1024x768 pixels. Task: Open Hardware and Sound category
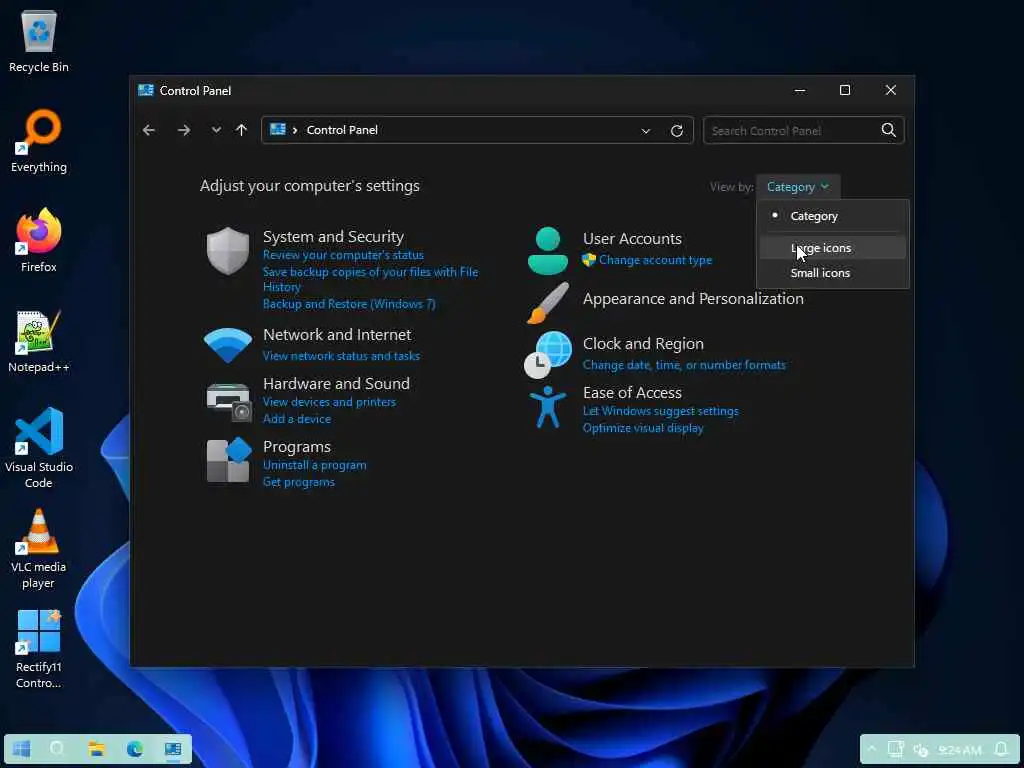pos(336,383)
